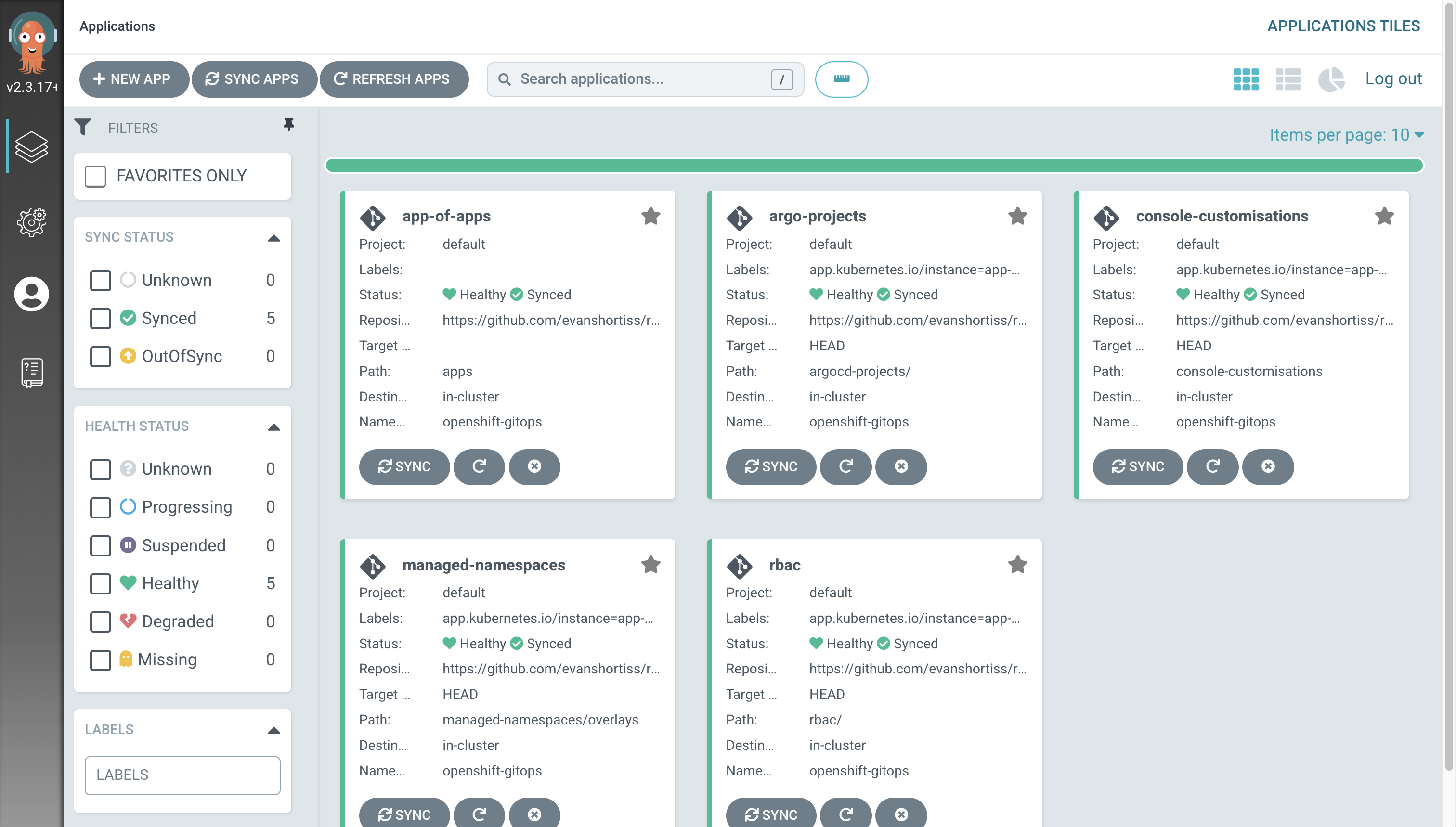The image size is (1456, 827).
Task: Click the LABELS input filter field
Action: (183, 775)
